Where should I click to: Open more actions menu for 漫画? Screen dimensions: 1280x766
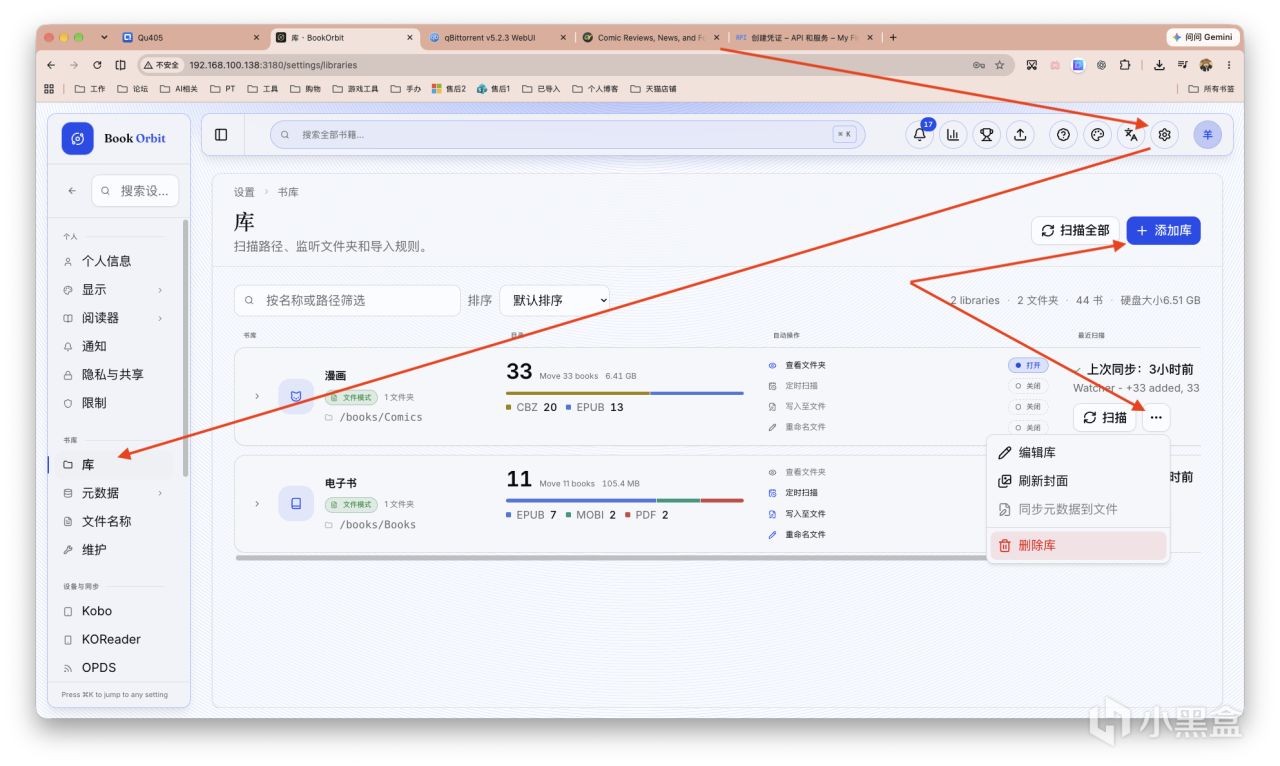click(x=1156, y=417)
